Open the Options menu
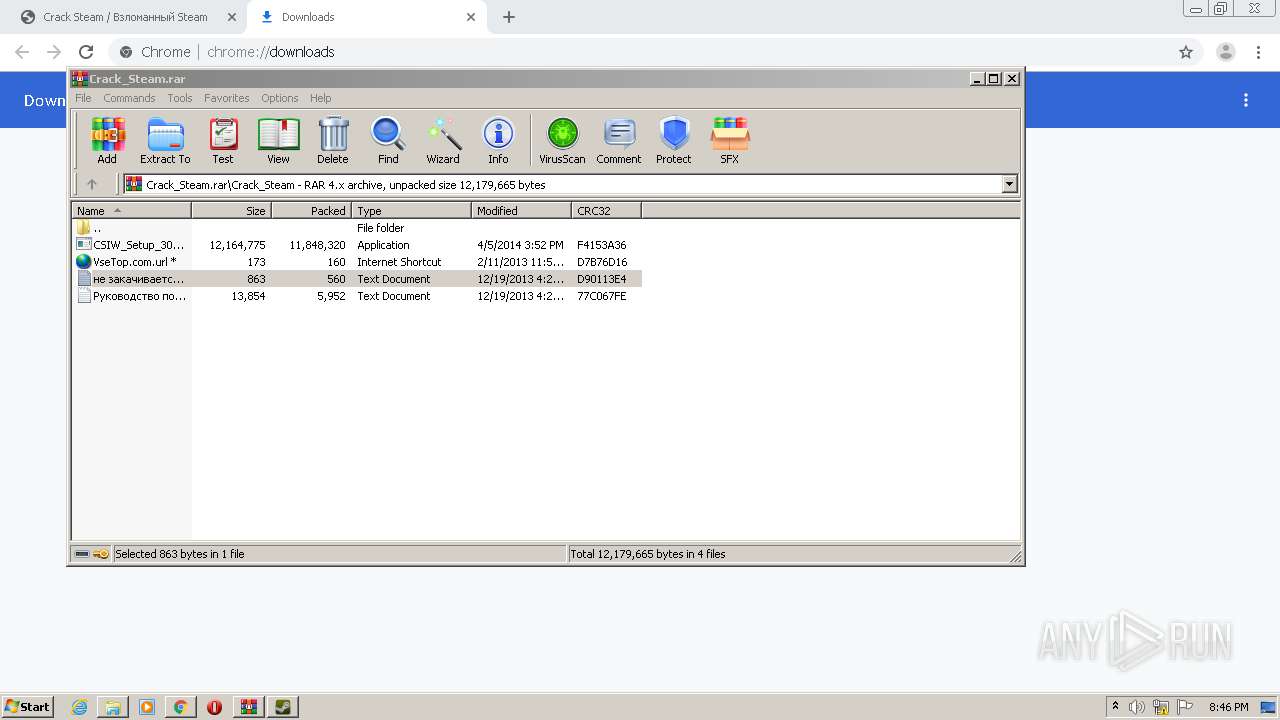 pos(280,98)
